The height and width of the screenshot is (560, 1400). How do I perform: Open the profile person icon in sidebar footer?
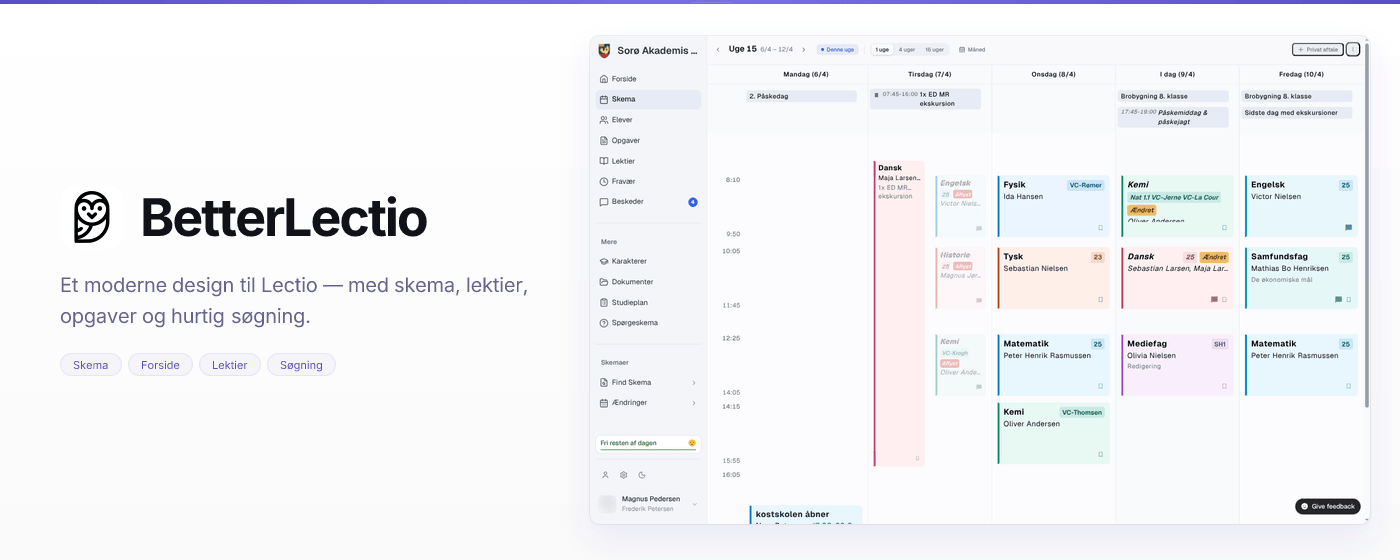click(x=605, y=475)
